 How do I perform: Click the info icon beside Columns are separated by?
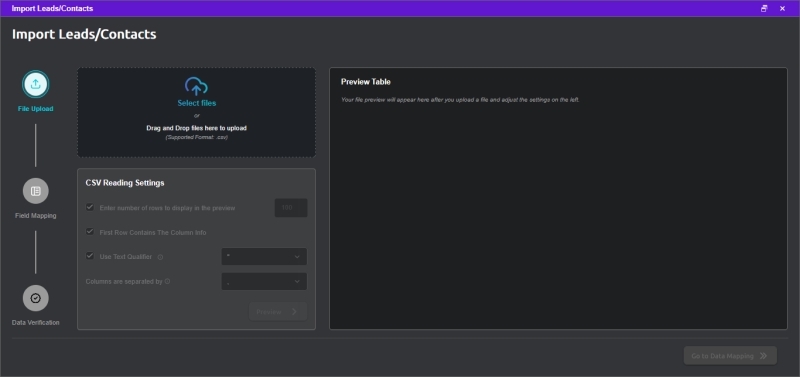(x=167, y=281)
